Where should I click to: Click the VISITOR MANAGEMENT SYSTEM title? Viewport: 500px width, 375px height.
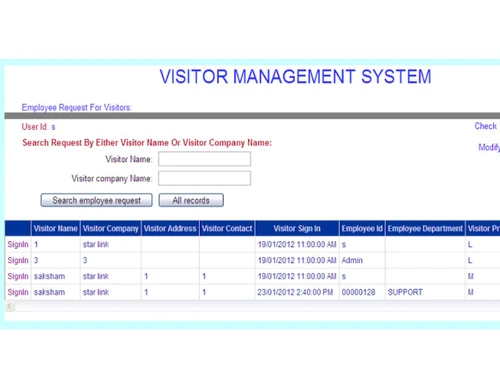coord(295,76)
